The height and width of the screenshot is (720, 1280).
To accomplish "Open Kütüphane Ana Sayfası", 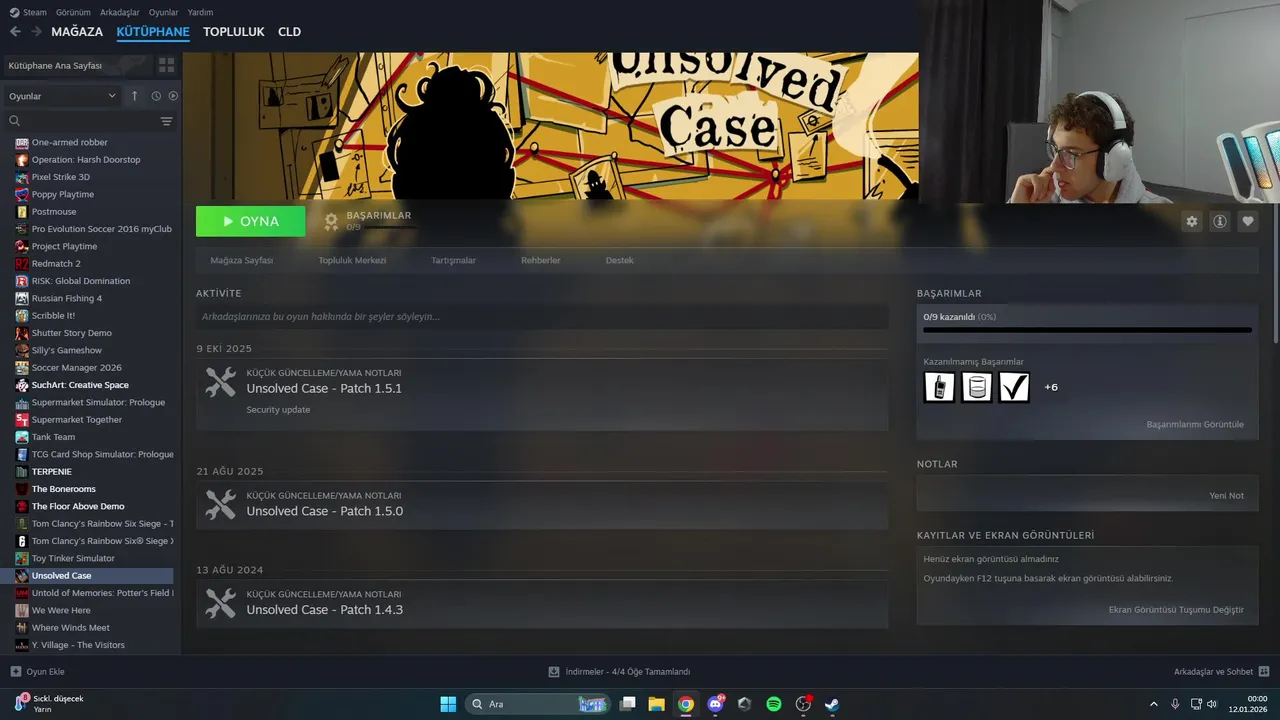I will (78, 65).
